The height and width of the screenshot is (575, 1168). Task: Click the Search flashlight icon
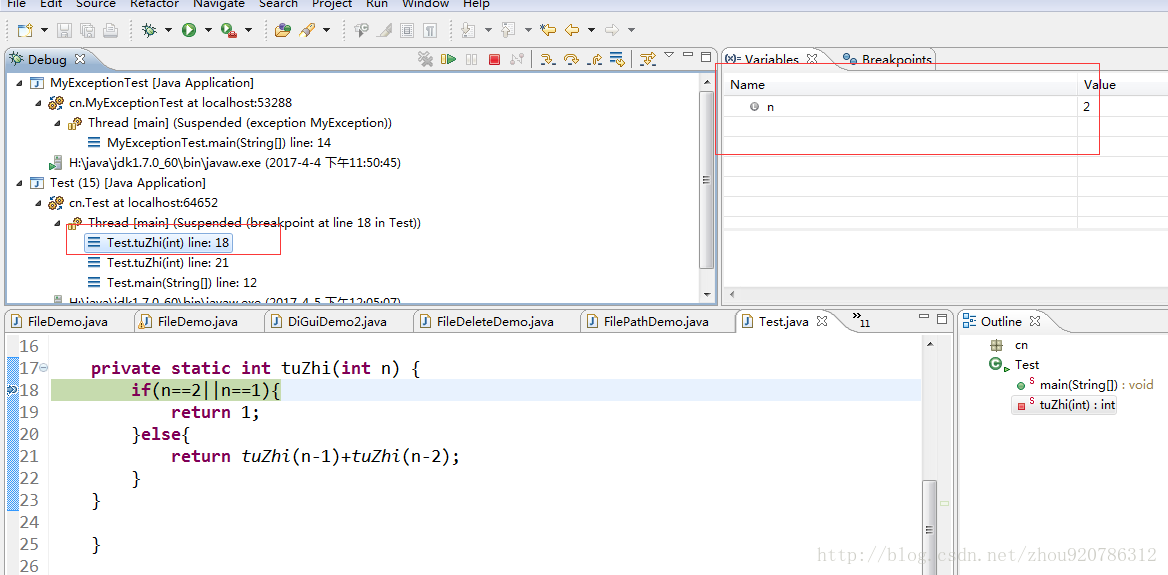(x=307, y=31)
